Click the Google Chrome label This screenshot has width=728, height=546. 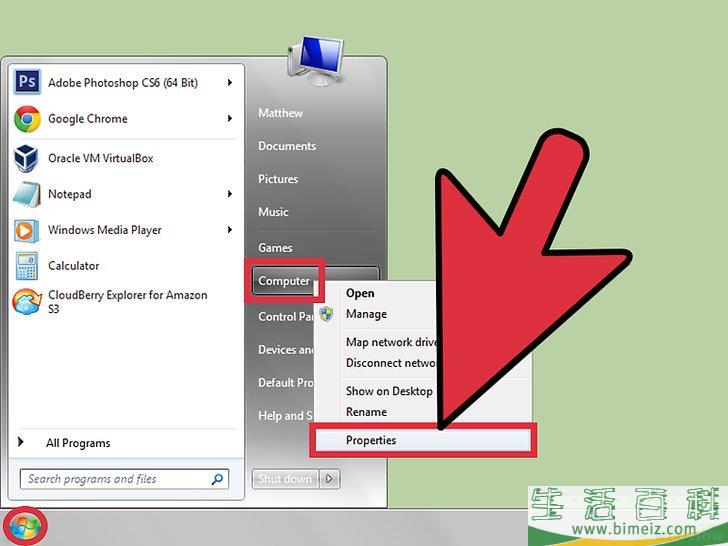[88, 119]
